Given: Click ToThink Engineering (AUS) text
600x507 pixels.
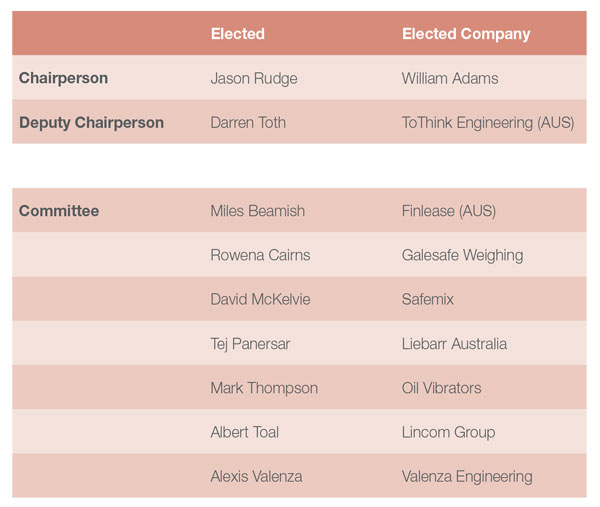Looking at the screenshot, I should [488, 123].
